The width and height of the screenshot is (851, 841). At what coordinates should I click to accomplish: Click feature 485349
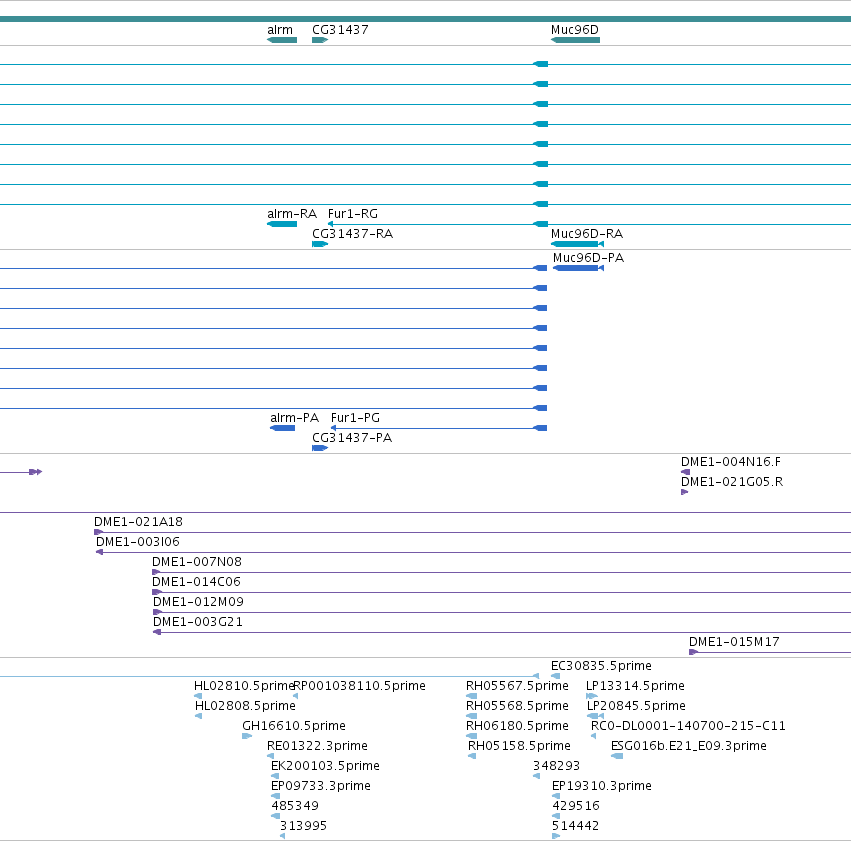pyautogui.click(x=276, y=816)
